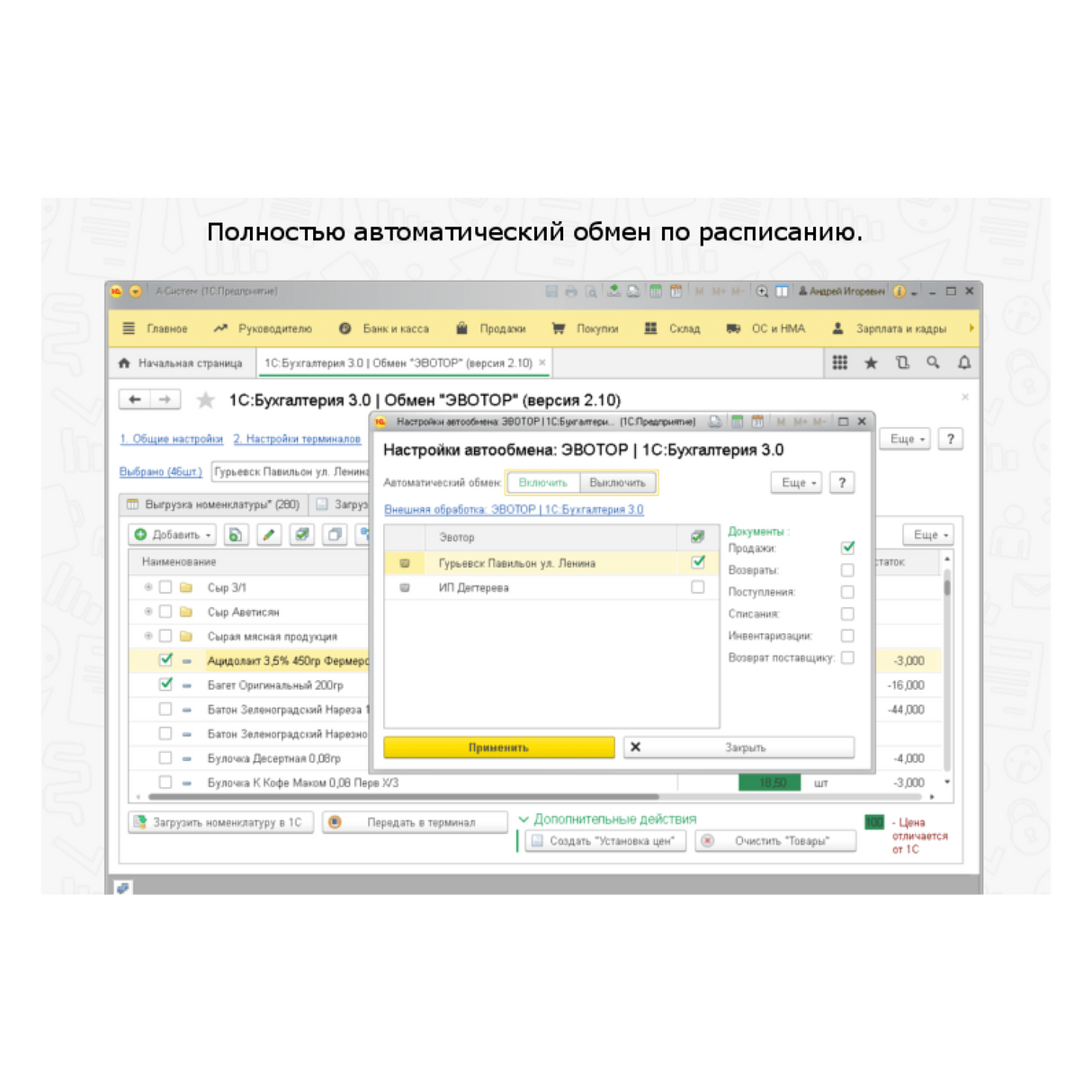Uncheck the Ацидолакт 3,5% 450гр row checkbox
Viewport: 1092px width, 1092px height.
pos(166,660)
